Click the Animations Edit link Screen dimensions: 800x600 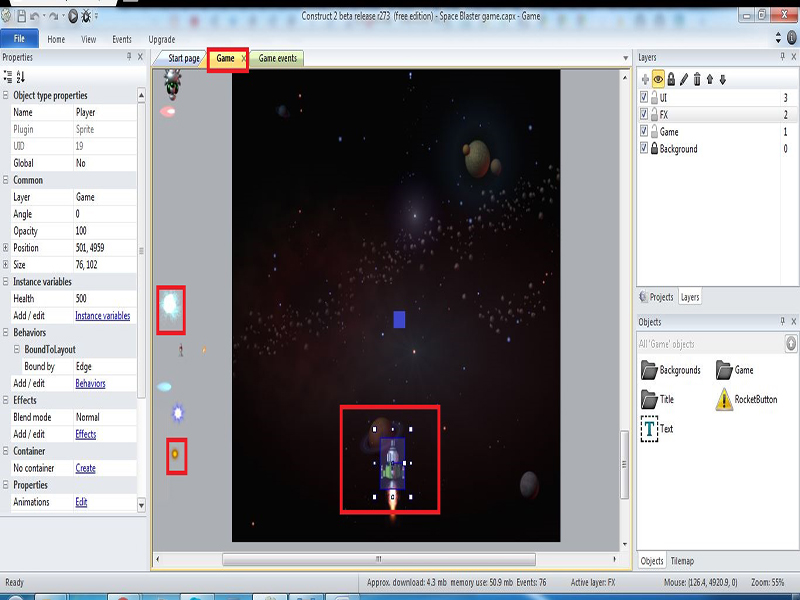point(81,502)
